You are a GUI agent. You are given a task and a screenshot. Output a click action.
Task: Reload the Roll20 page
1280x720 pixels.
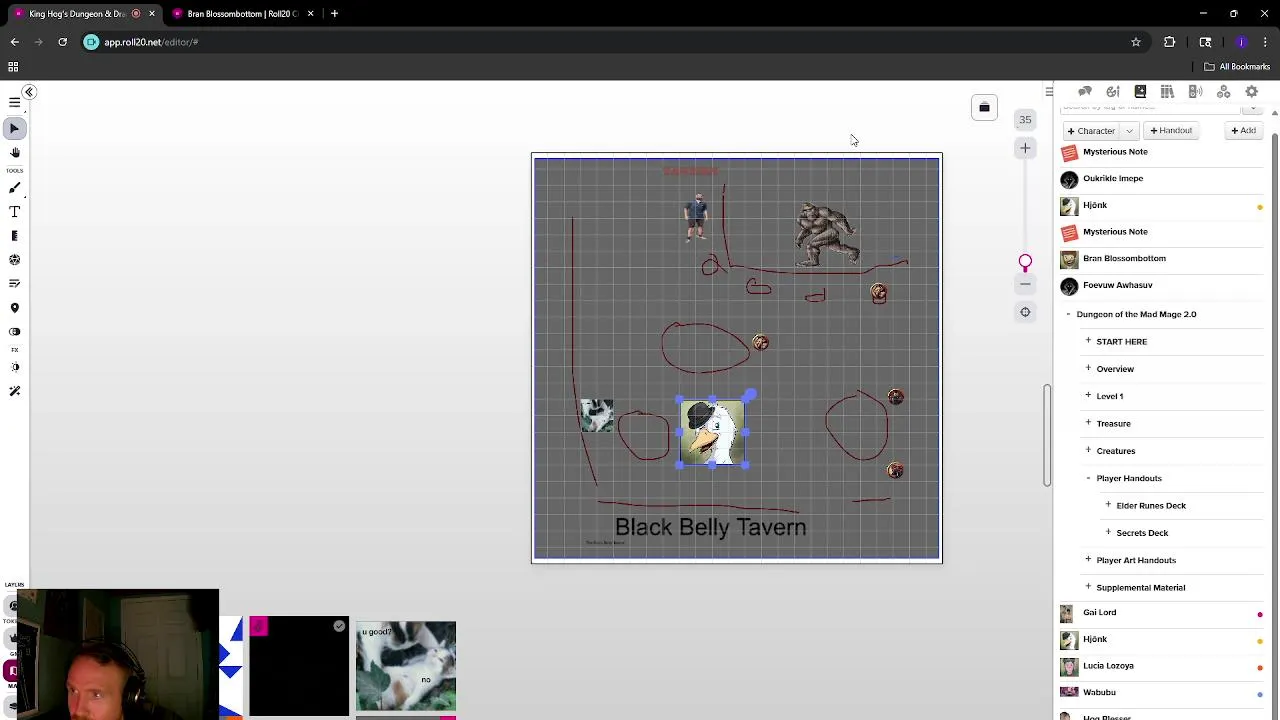[x=62, y=42]
